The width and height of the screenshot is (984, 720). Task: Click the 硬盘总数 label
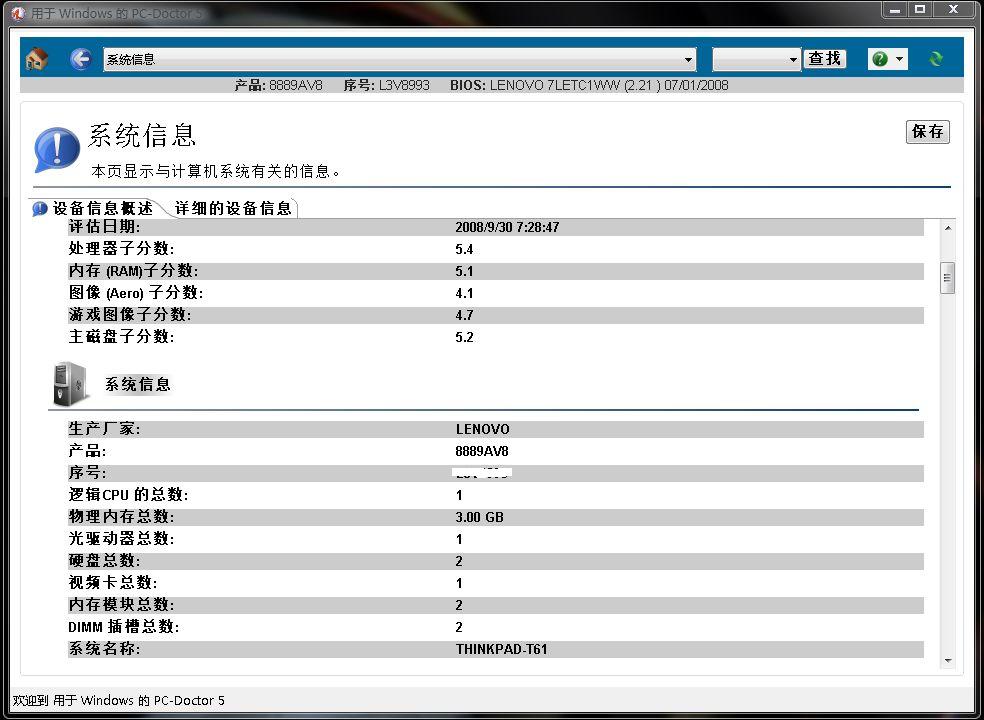point(104,561)
